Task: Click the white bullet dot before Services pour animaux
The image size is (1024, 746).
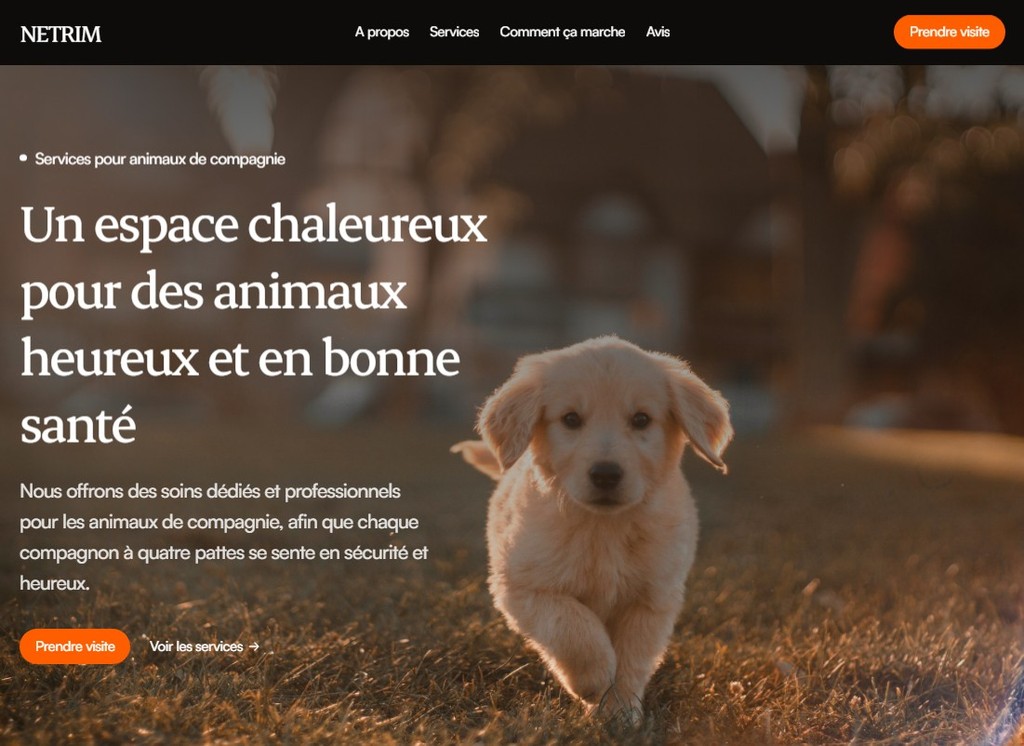Action: pyautogui.click(x=24, y=158)
